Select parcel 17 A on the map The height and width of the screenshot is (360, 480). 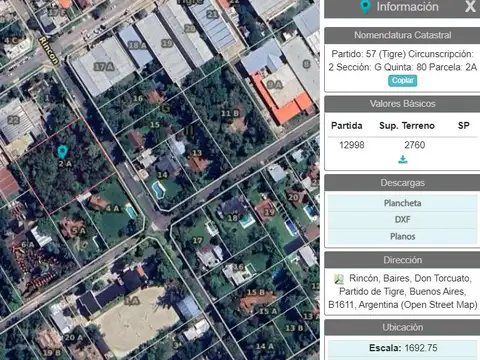pyautogui.click(x=104, y=67)
